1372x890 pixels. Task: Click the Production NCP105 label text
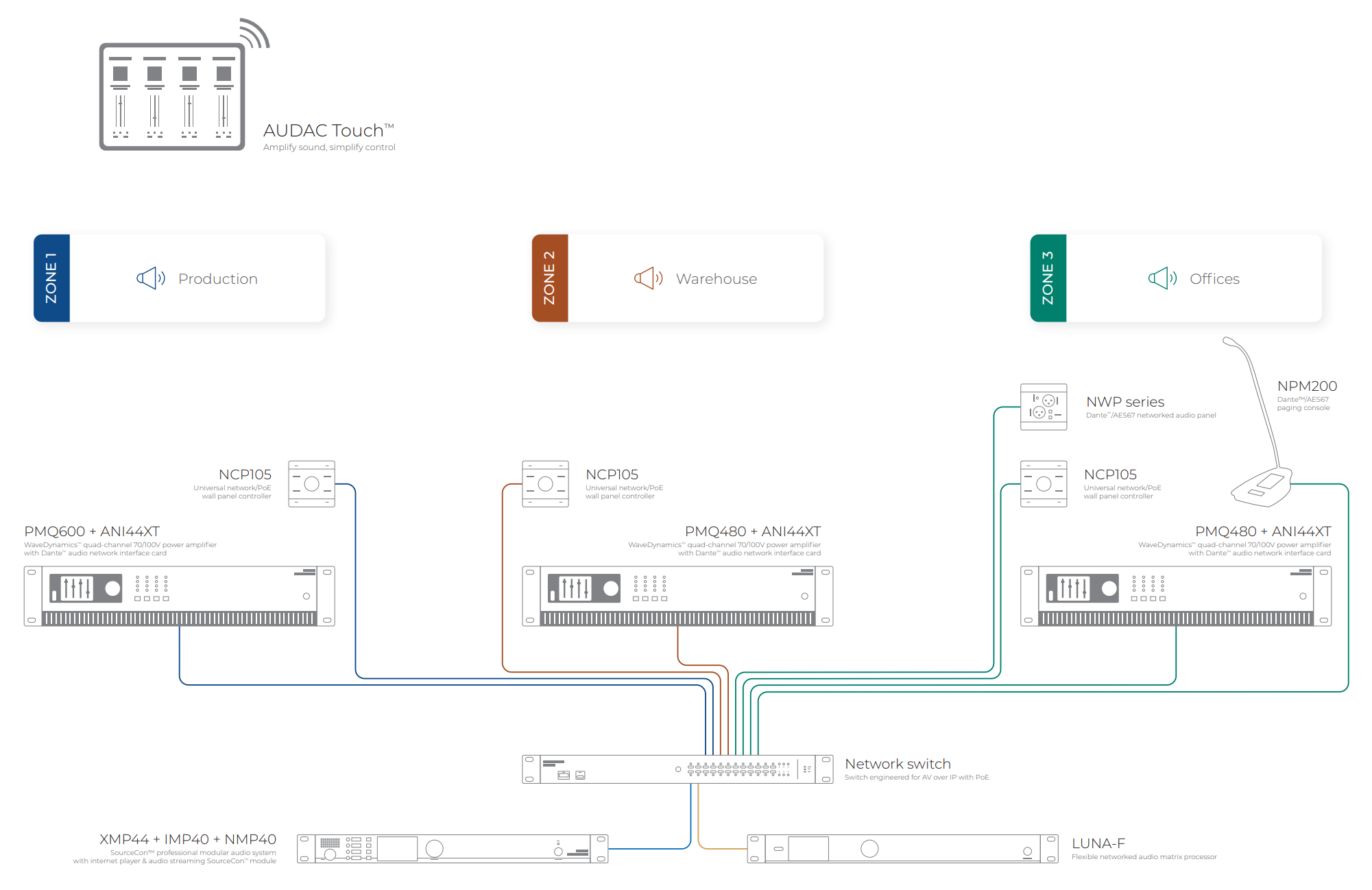point(245,474)
